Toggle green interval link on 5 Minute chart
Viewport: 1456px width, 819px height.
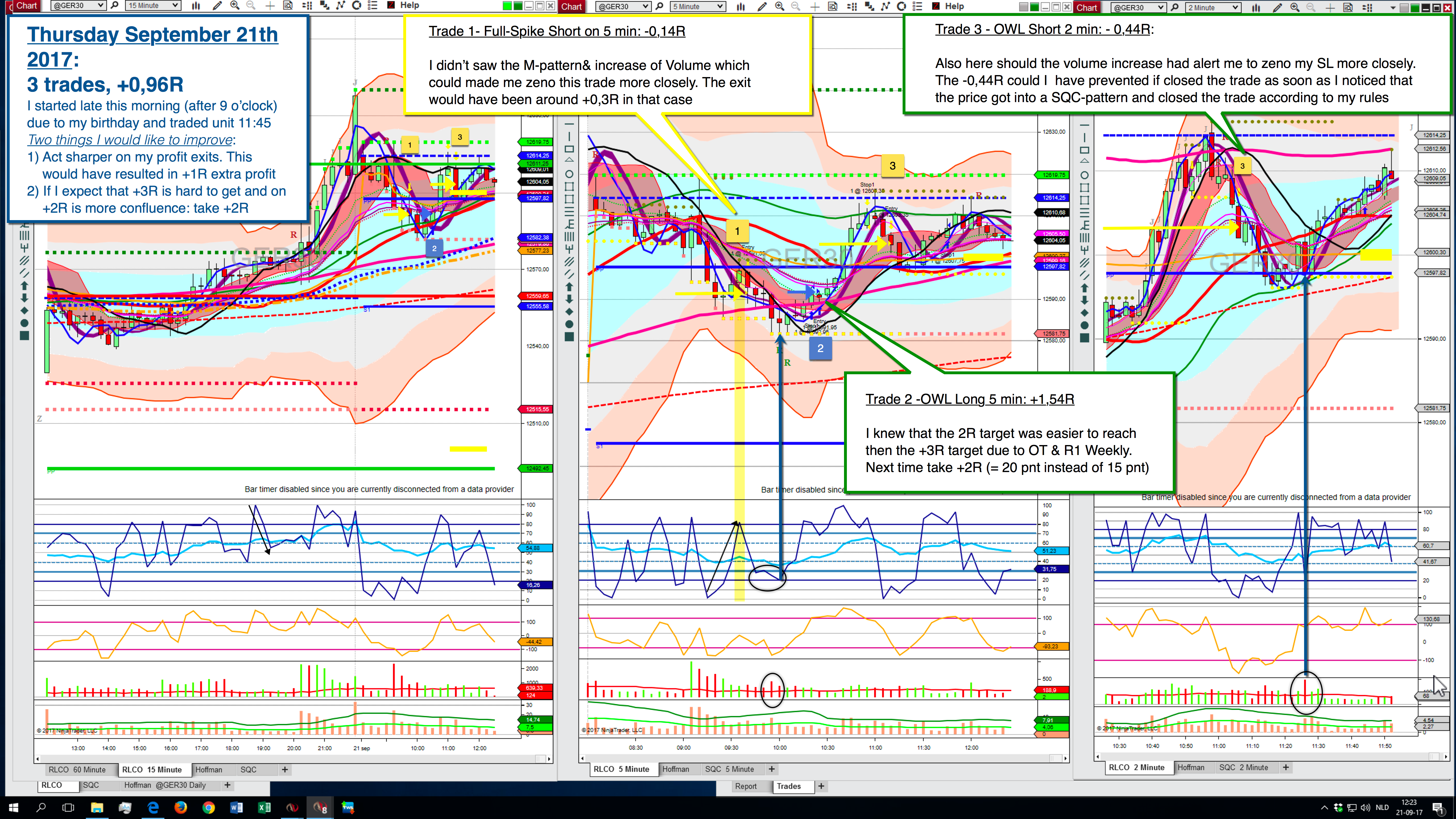coord(1034,7)
